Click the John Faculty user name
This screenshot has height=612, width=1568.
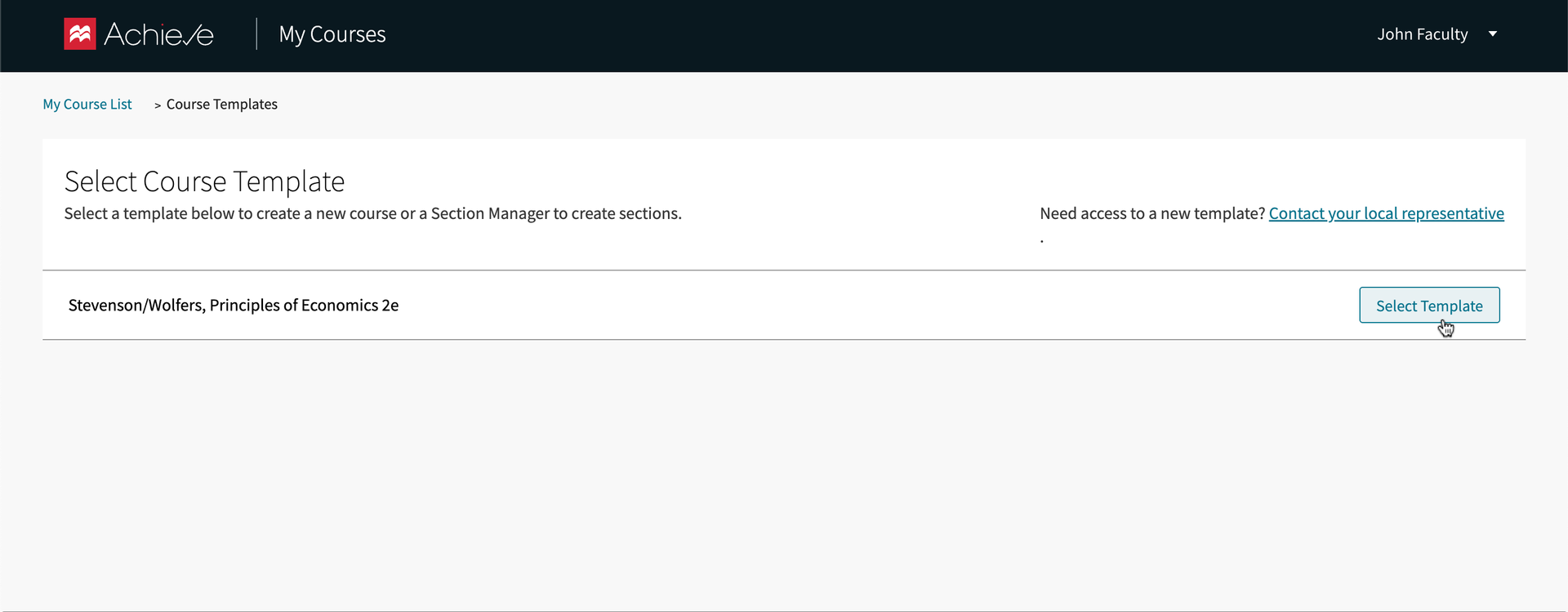(1422, 34)
